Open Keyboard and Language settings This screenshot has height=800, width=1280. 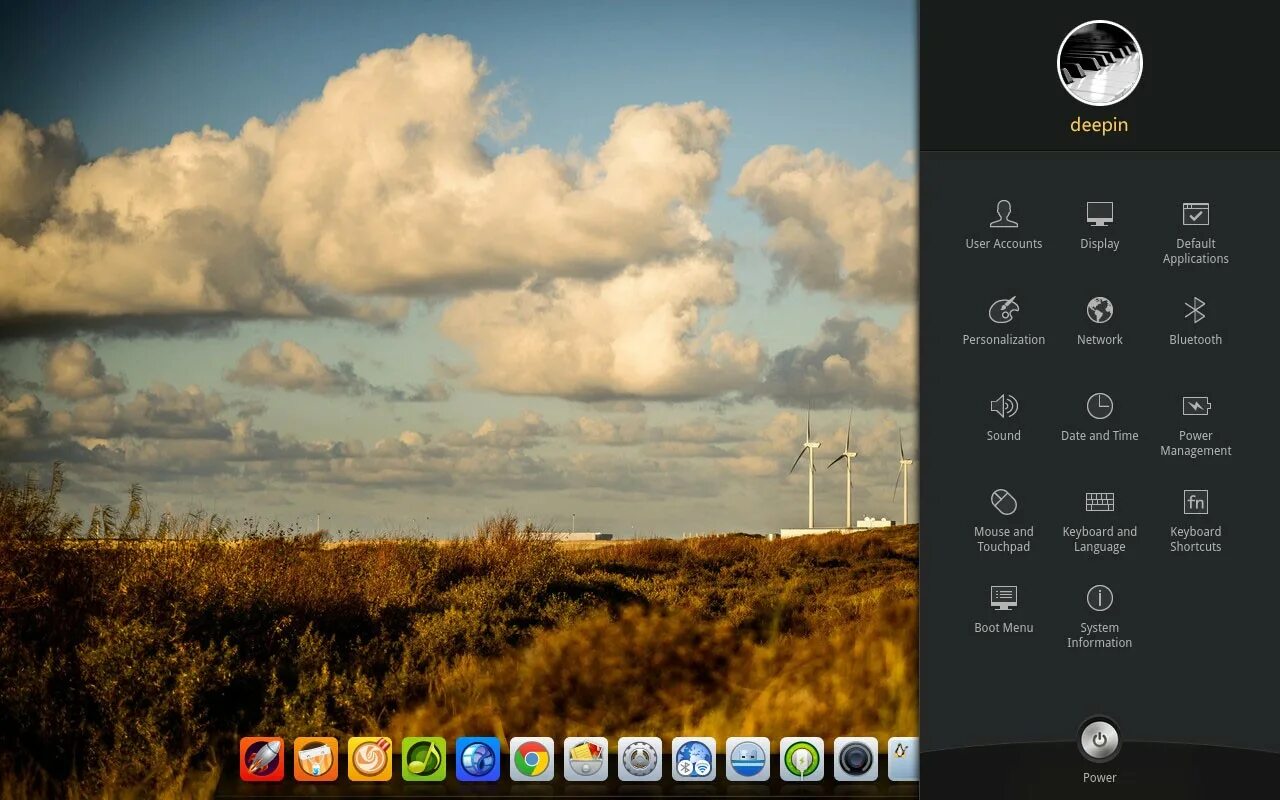click(1099, 520)
